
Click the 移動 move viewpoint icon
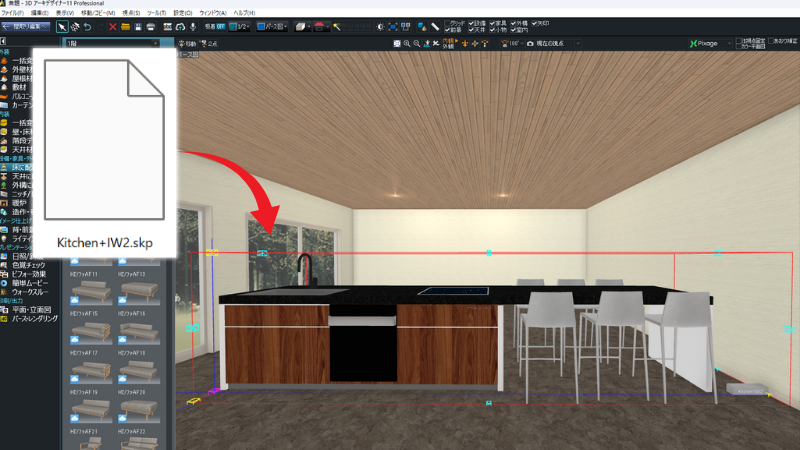(187, 43)
